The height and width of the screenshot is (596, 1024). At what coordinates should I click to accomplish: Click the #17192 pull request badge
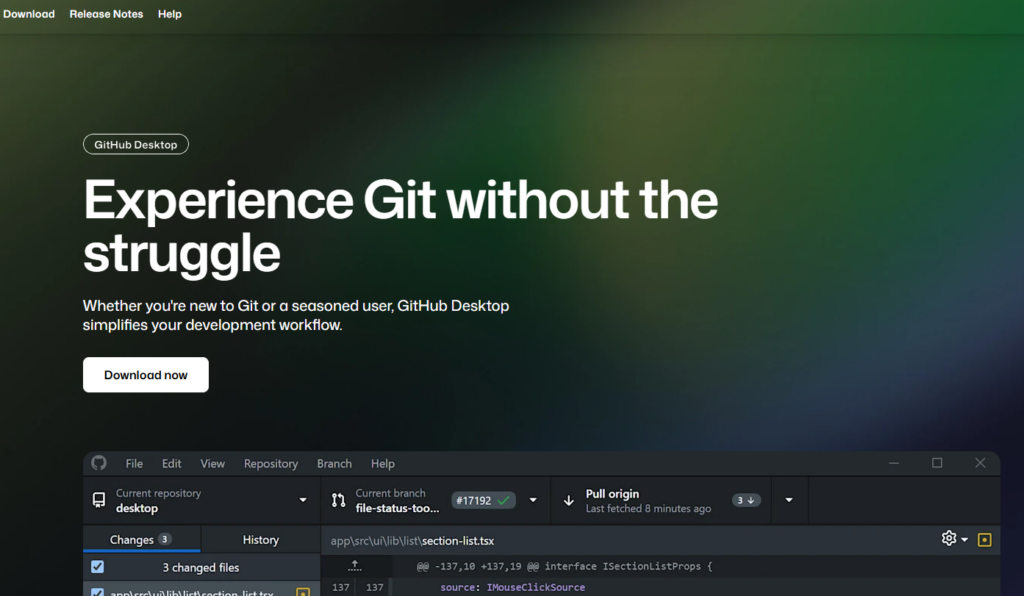coord(485,500)
